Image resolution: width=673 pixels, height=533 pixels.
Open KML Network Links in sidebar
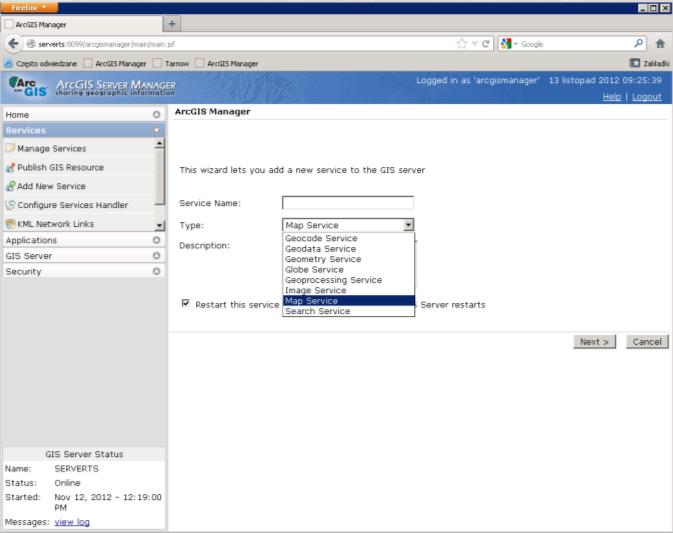click(x=55, y=224)
